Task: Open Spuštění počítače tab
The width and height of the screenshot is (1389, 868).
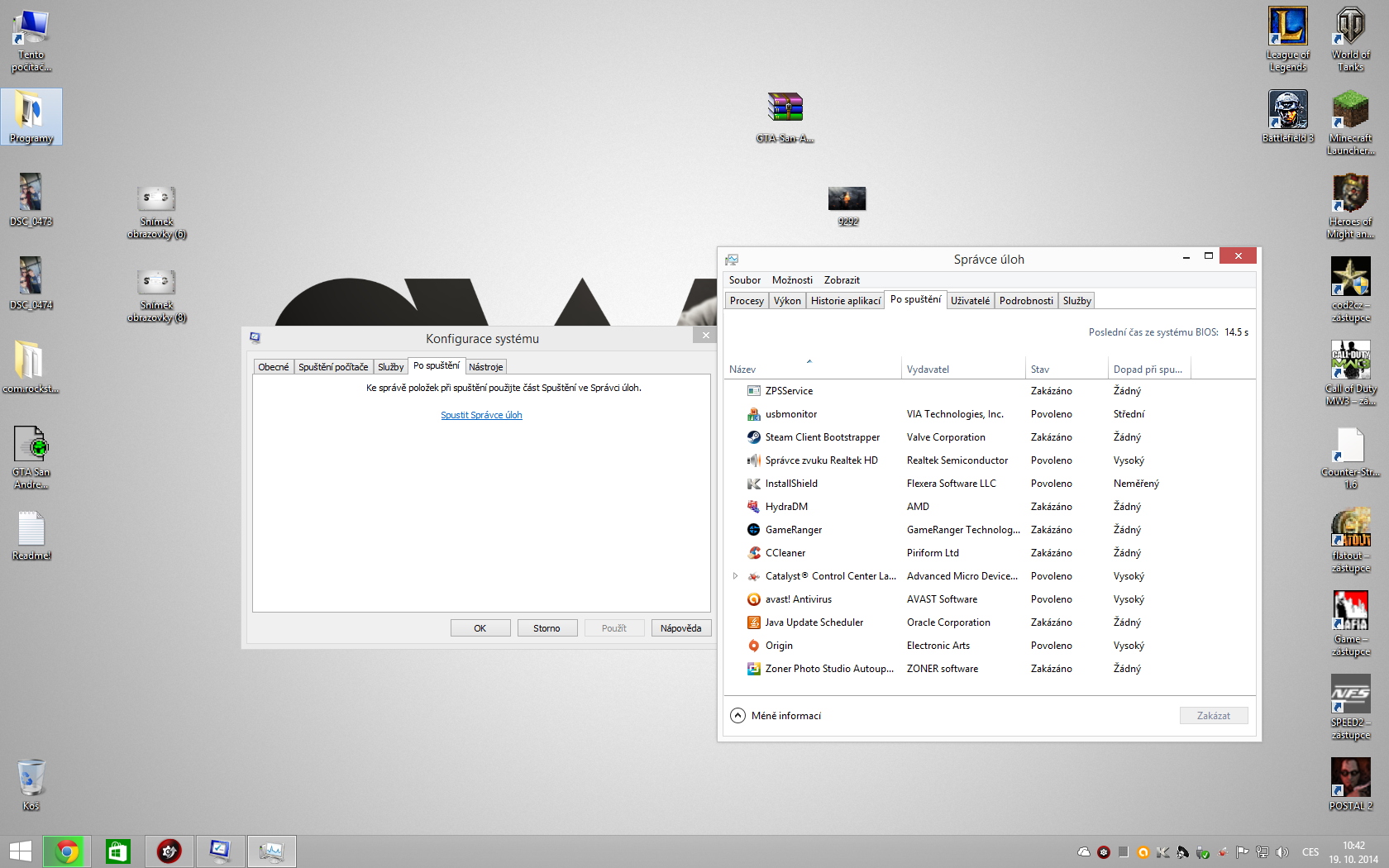Action: [333, 367]
